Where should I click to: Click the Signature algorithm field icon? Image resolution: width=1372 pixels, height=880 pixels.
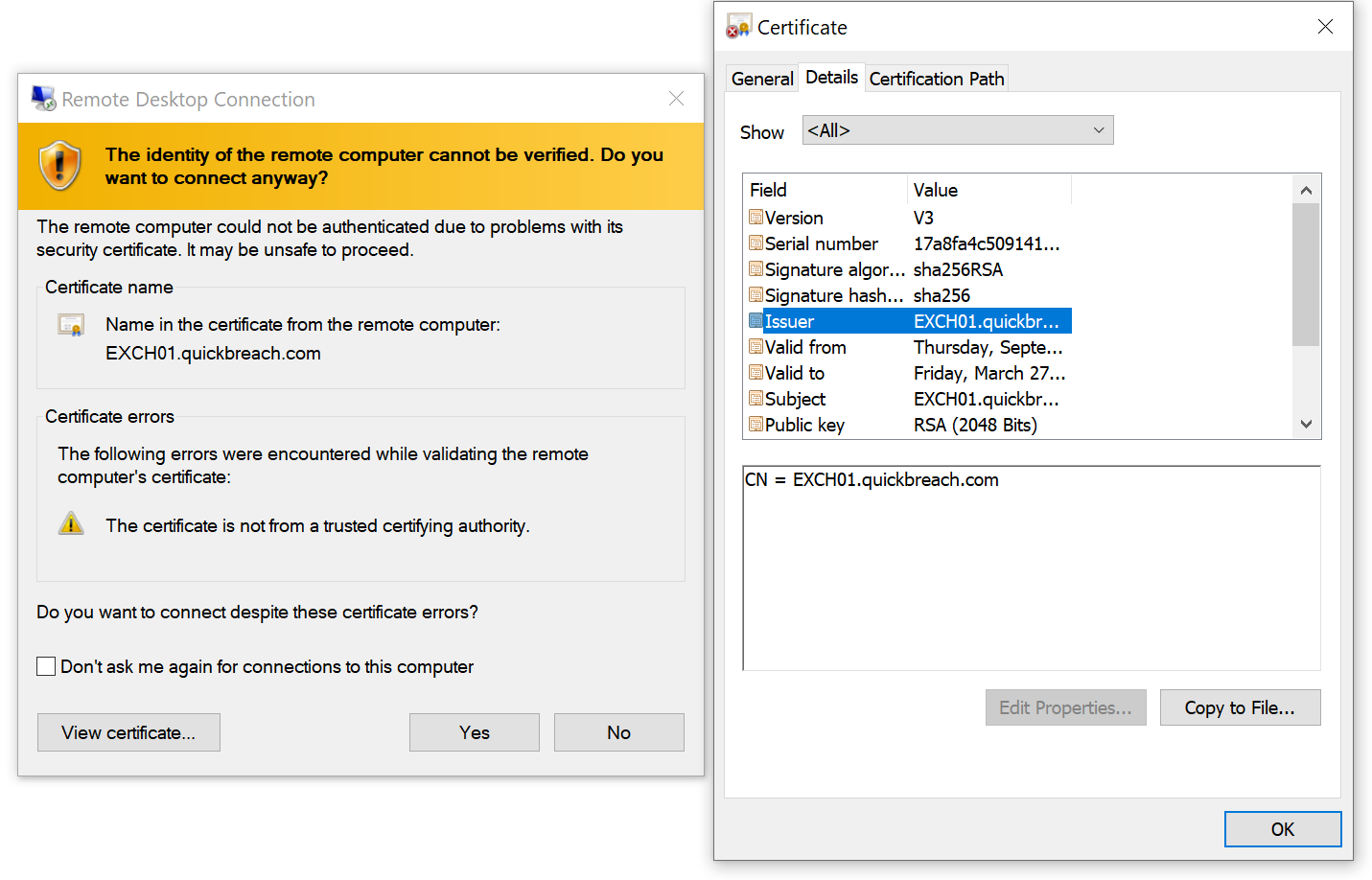pos(756,269)
